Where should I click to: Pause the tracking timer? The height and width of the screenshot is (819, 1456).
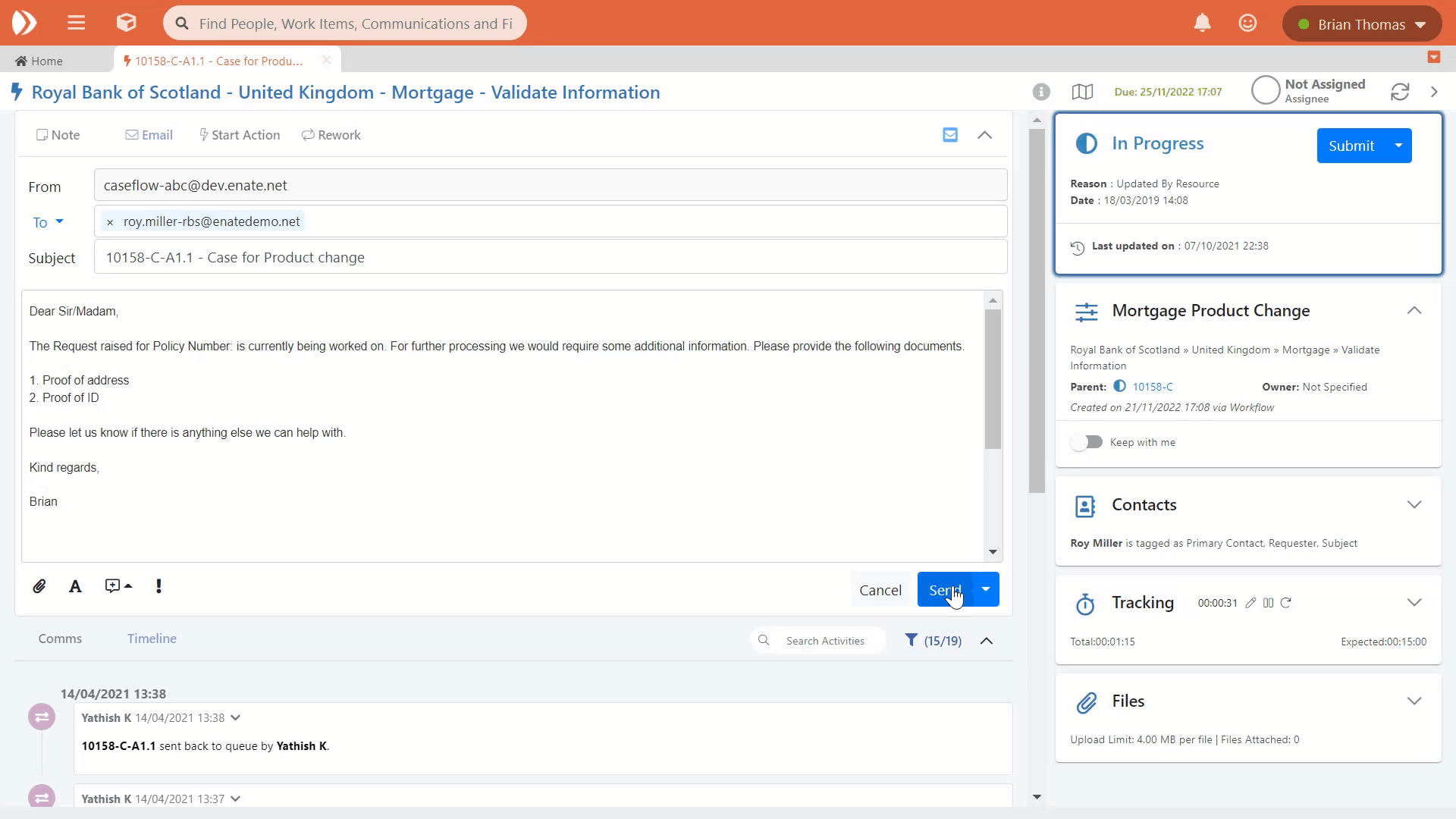coord(1268,603)
